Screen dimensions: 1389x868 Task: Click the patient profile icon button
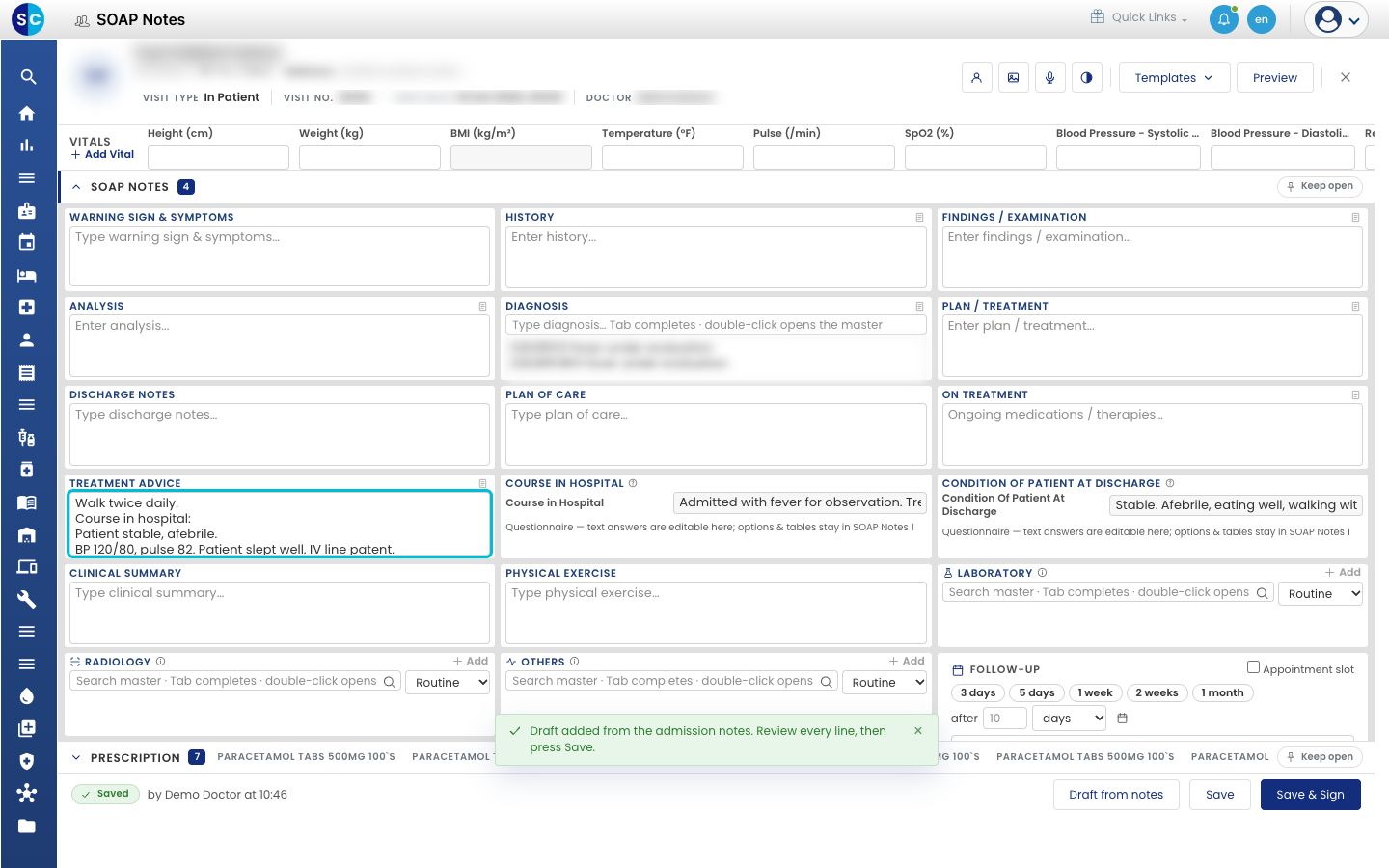click(x=976, y=78)
